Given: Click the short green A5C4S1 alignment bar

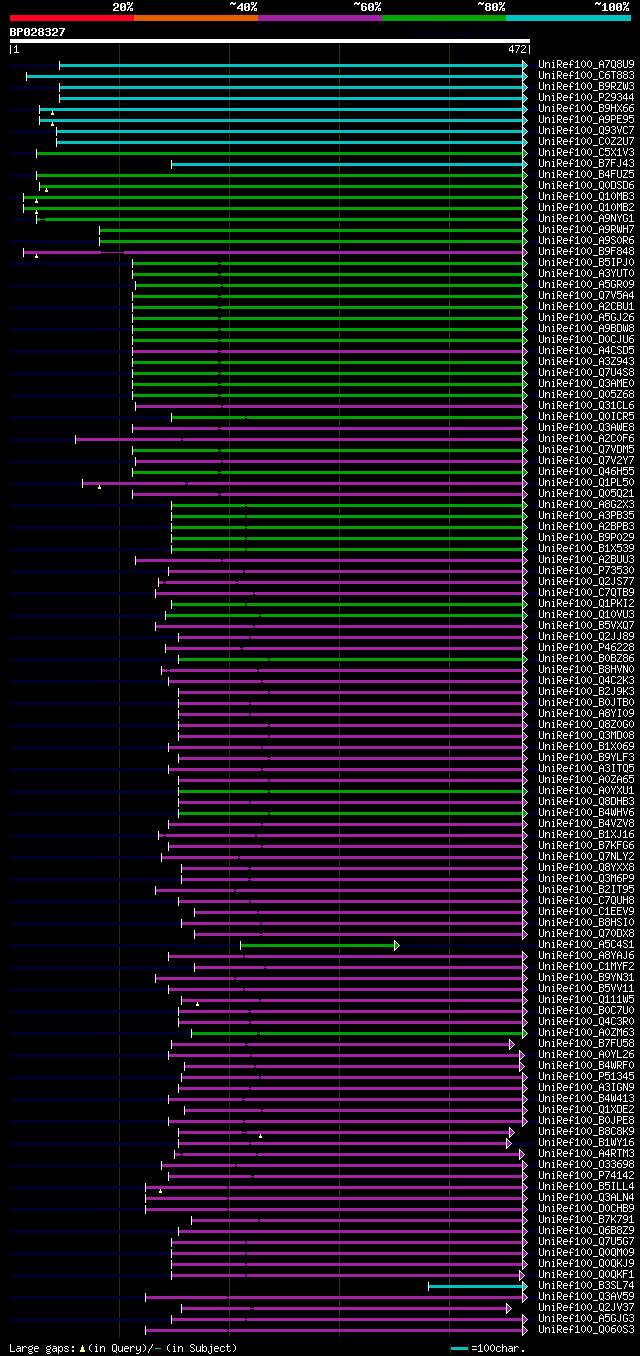Looking at the screenshot, I should pos(318,944).
